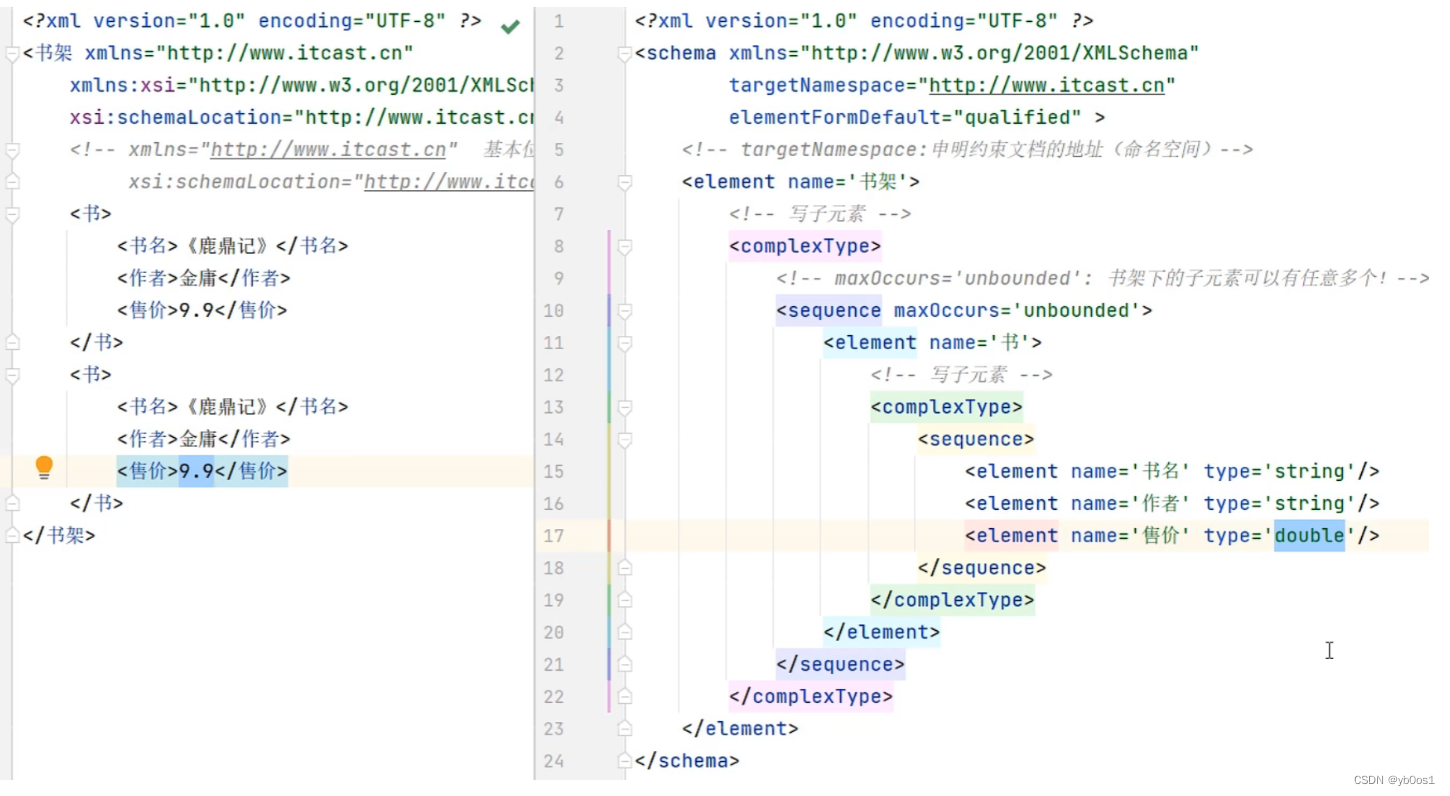Collapse the comment block fold in left editor
This screenshot has height=796, width=1450.
pyautogui.click(x=12, y=150)
